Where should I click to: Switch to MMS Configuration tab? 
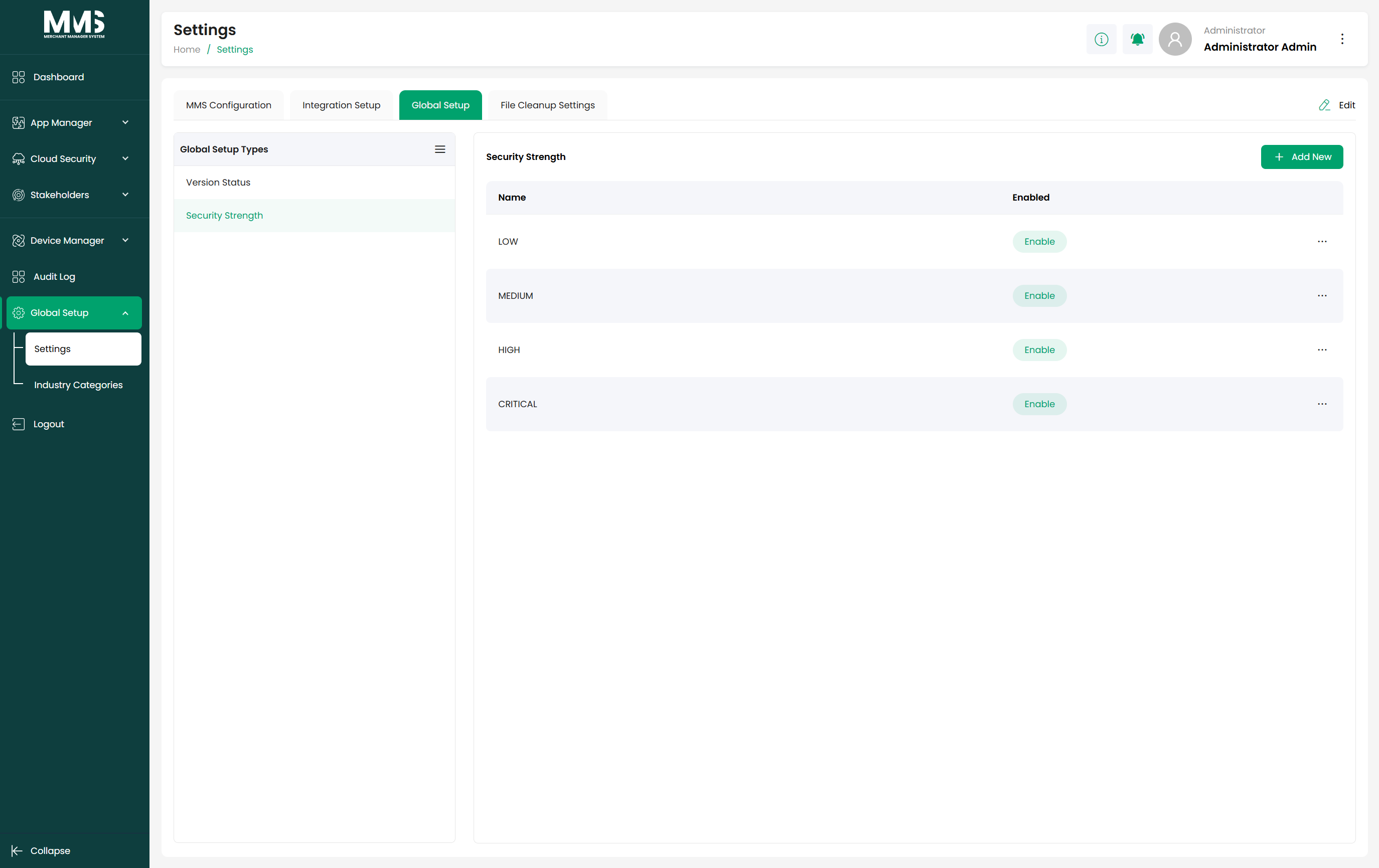pos(229,105)
